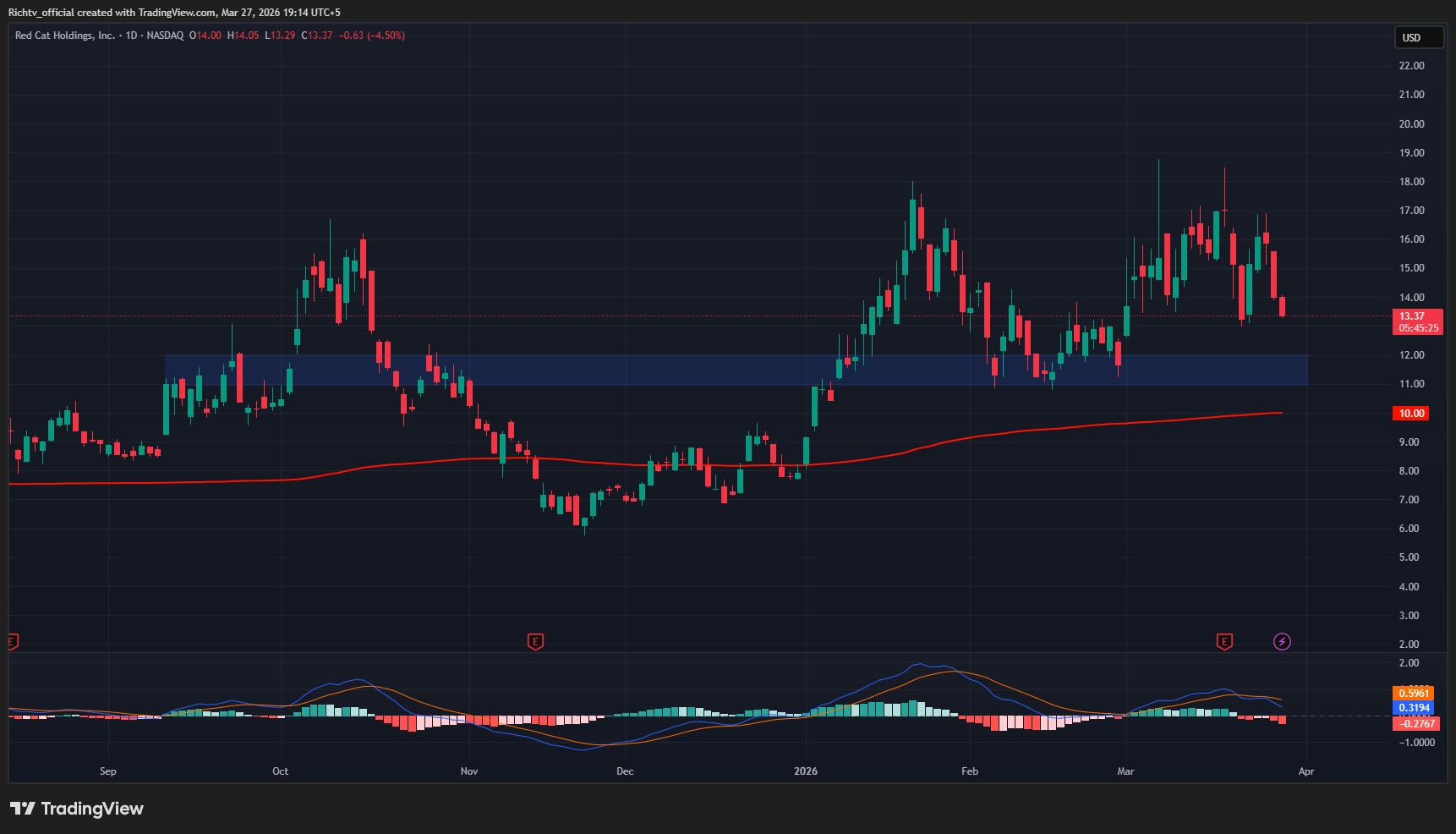
Task: Select the orange 0.5961 signal value label
Action: (1414, 694)
